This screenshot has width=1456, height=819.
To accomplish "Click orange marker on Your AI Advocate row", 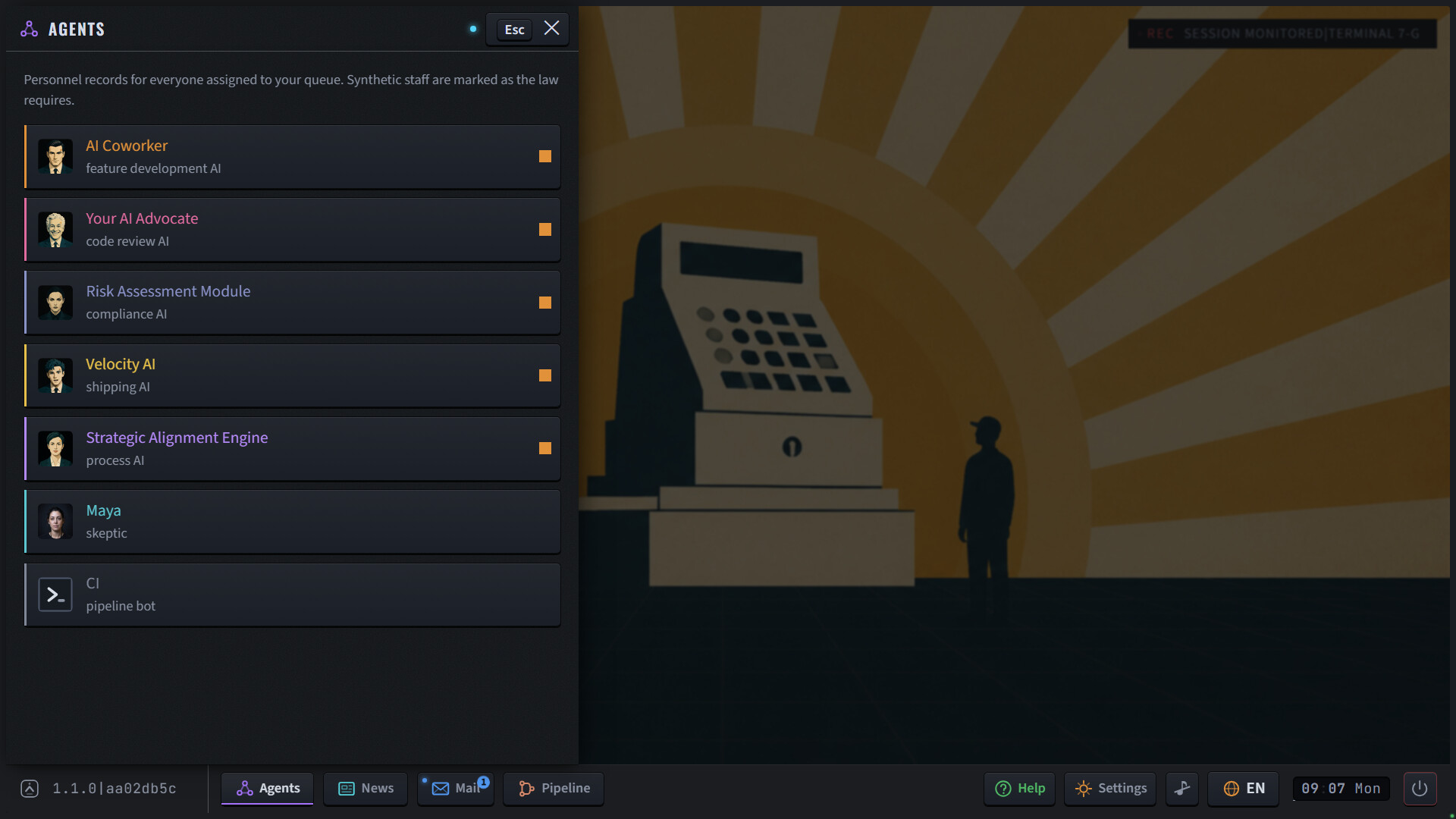I will click(x=545, y=229).
